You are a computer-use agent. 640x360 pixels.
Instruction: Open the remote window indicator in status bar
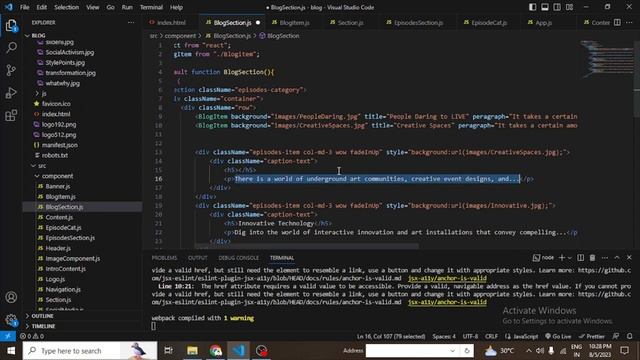(x=8, y=336)
